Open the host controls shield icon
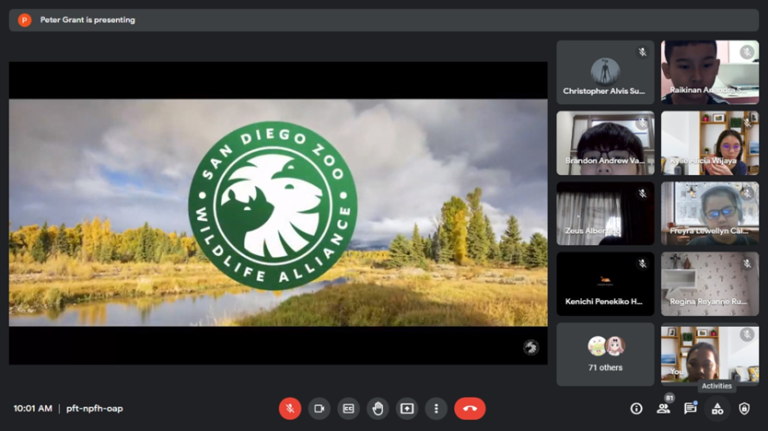This screenshot has height=431, width=768. pyautogui.click(x=744, y=408)
